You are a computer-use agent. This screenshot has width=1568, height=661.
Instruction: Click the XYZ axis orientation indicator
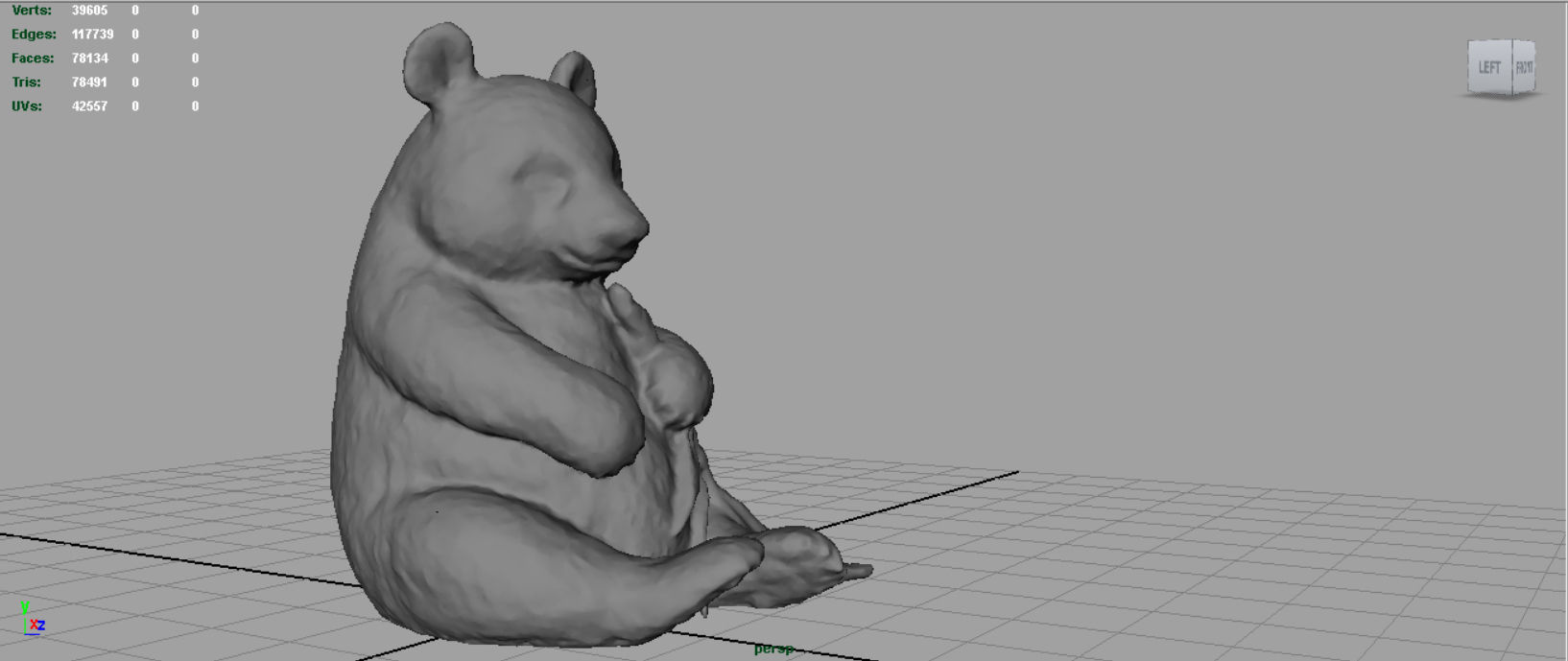point(33,619)
